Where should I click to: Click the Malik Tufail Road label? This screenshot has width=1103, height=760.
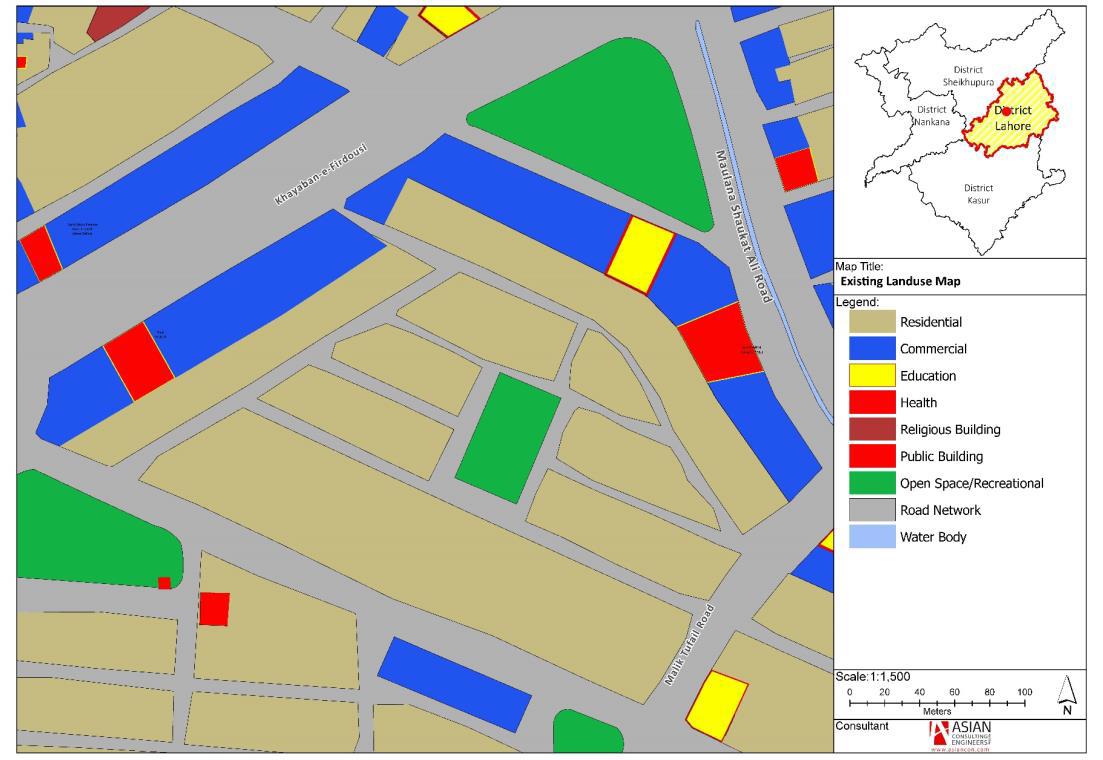tap(691, 645)
